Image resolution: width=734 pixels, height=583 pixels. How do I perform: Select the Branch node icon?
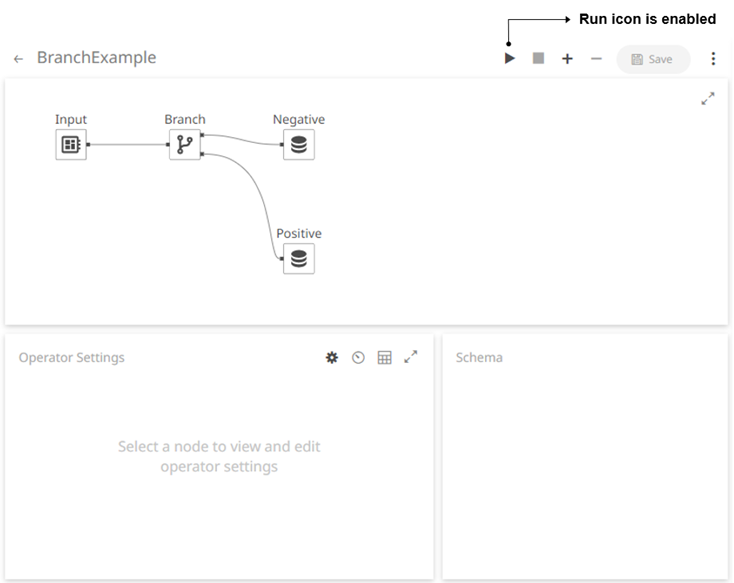coord(184,144)
